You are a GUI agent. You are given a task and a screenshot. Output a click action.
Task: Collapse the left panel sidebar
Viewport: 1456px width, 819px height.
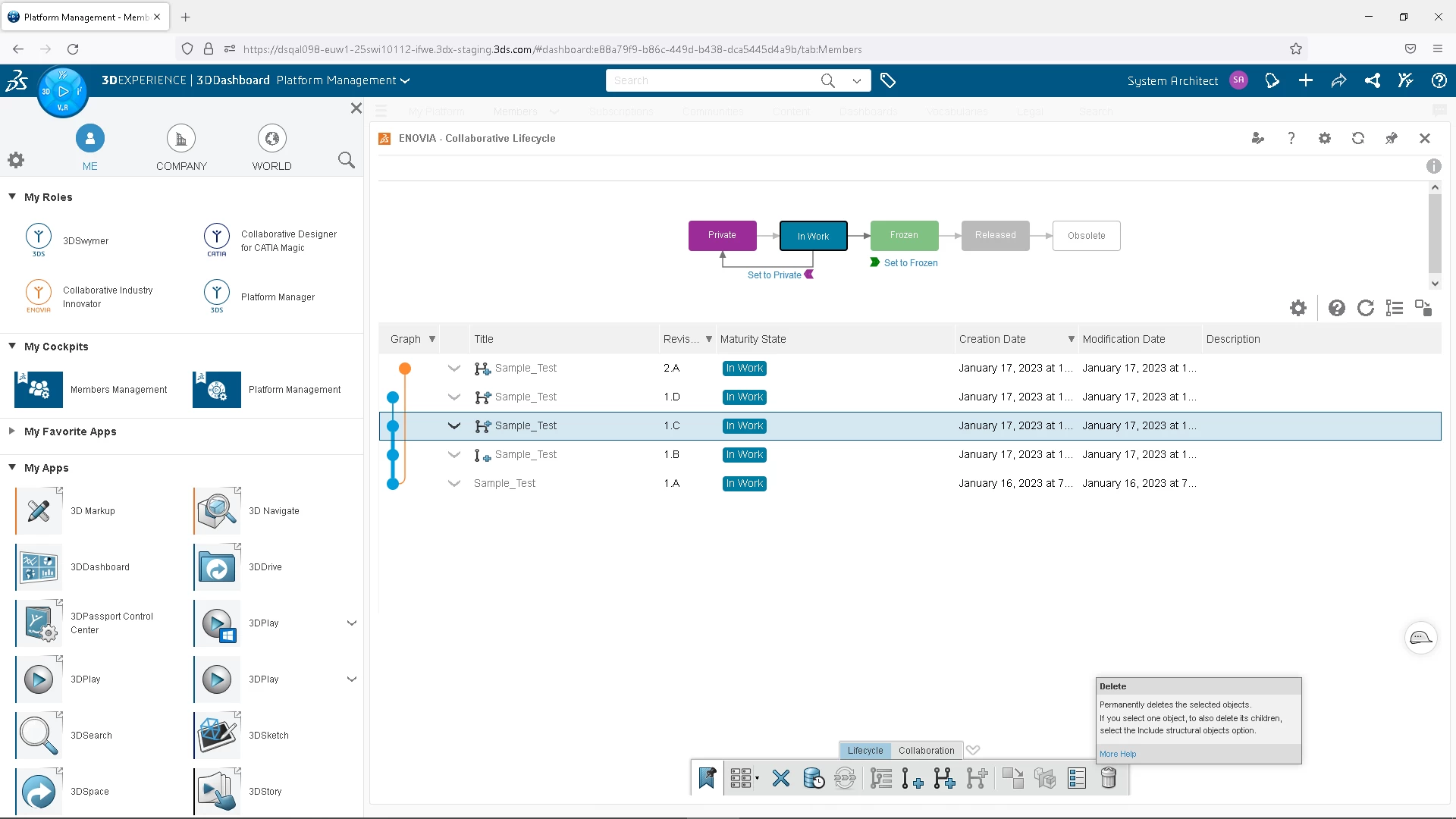[356, 107]
